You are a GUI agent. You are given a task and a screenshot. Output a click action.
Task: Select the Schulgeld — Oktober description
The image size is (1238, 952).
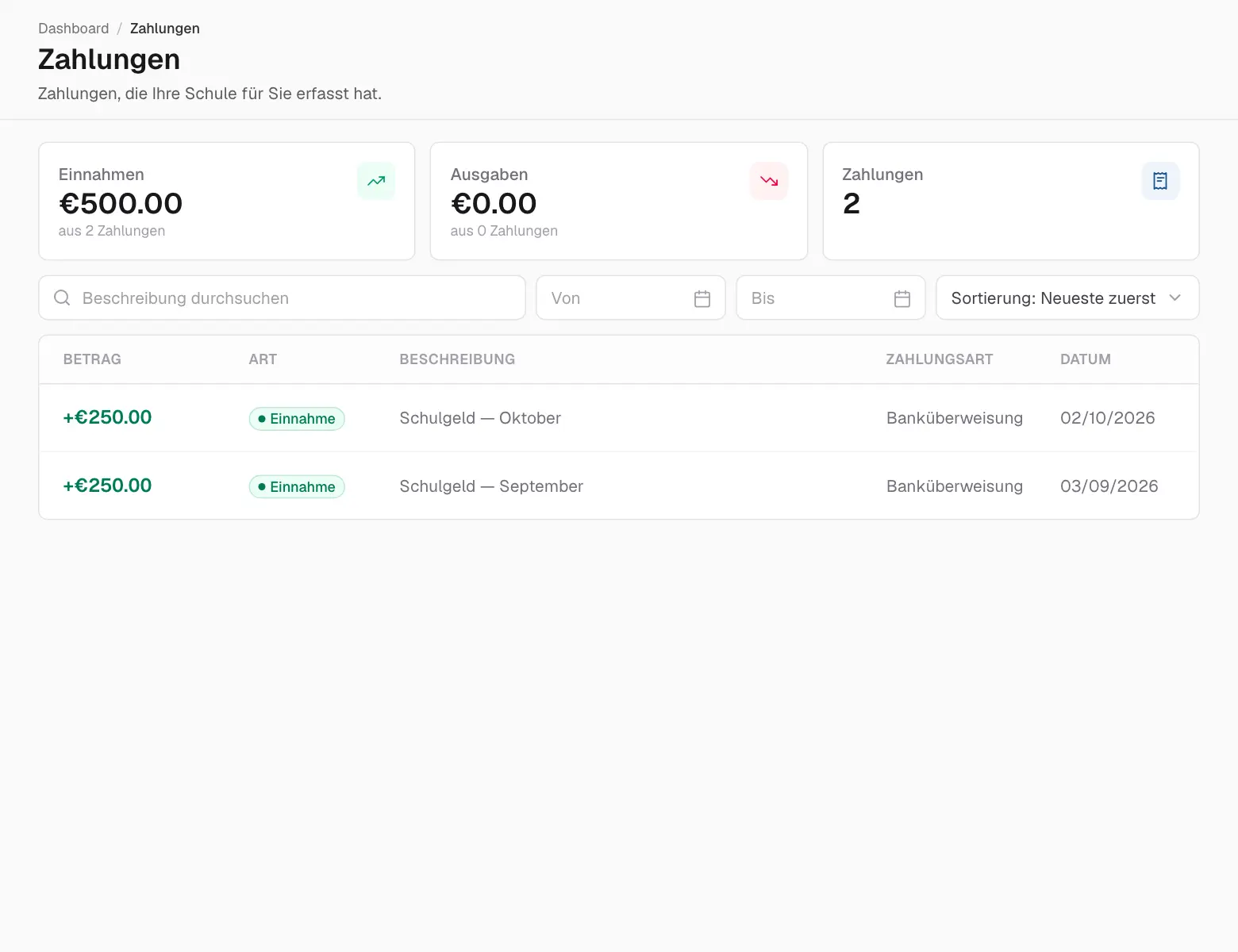tap(480, 418)
